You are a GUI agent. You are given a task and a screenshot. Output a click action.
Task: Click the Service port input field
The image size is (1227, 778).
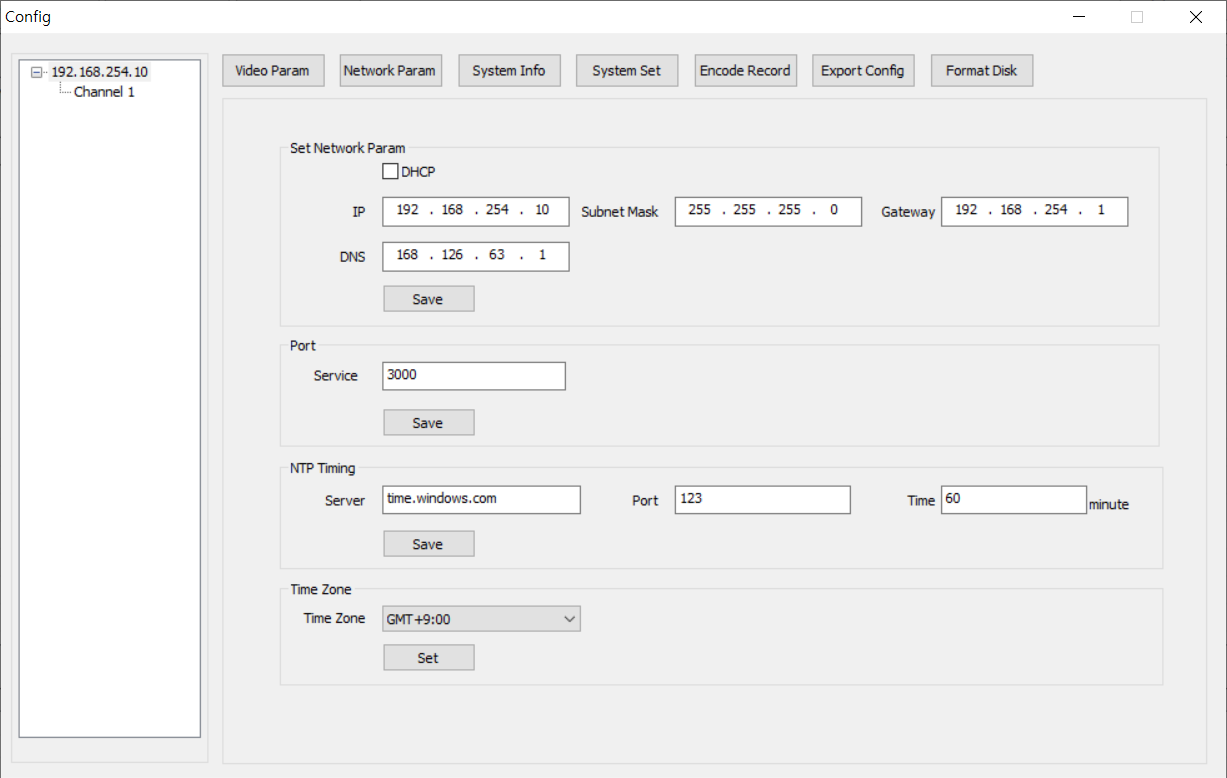pyautogui.click(x=474, y=376)
